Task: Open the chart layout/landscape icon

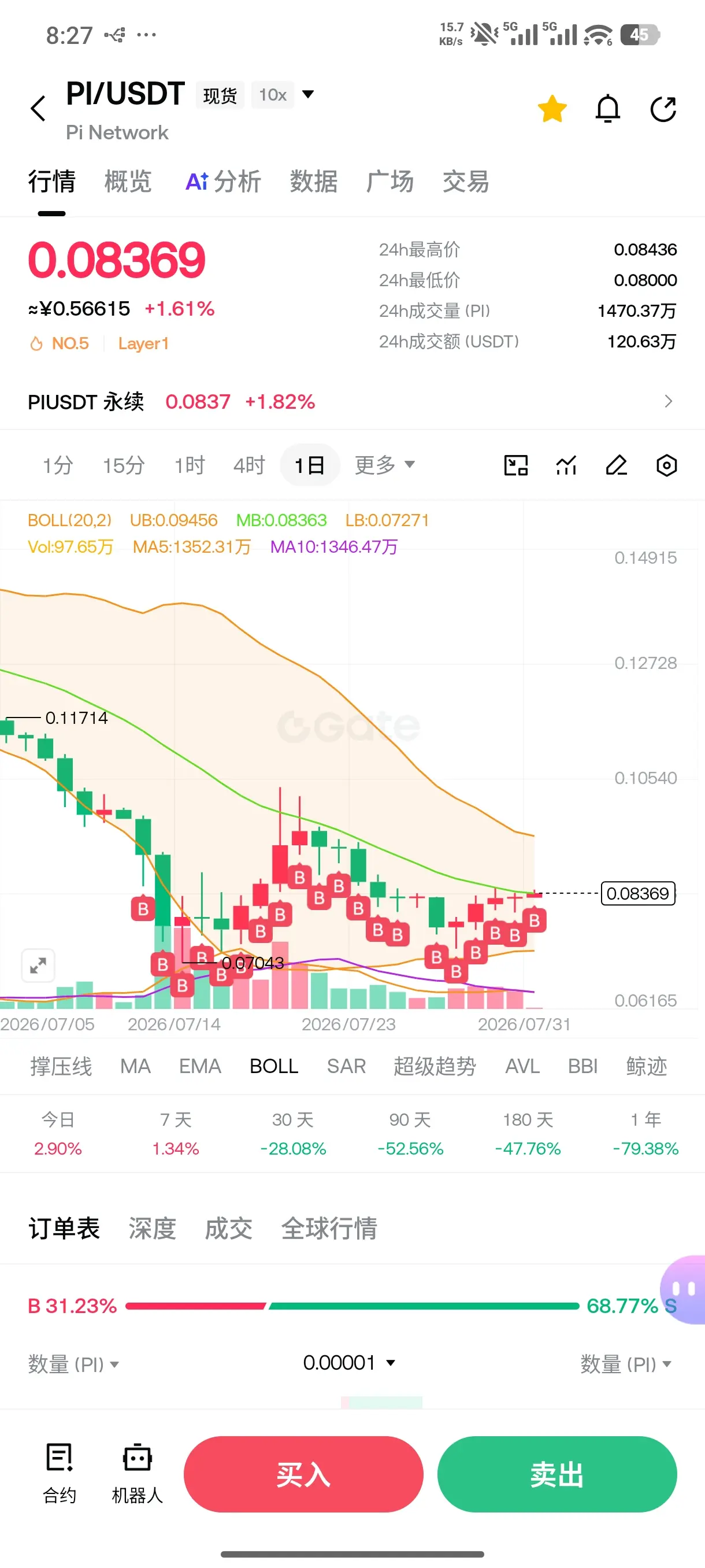Action: pyautogui.click(x=516, y=465)
